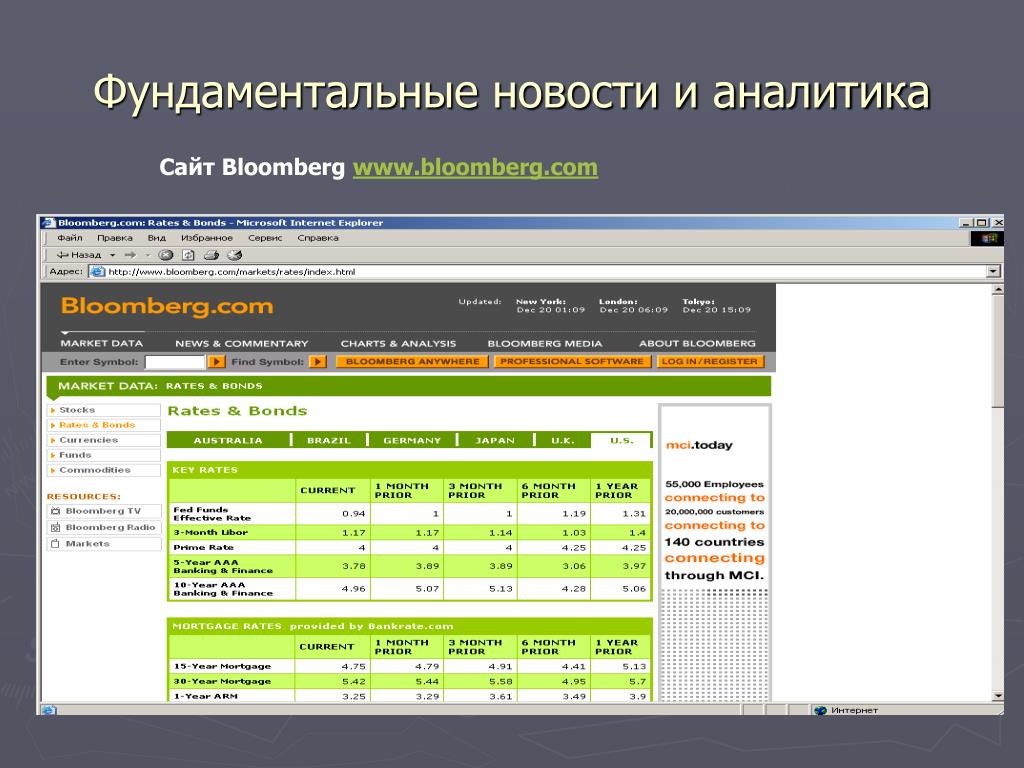
Task: Click the Markets icon under Resources
Action: coord(56,543)
